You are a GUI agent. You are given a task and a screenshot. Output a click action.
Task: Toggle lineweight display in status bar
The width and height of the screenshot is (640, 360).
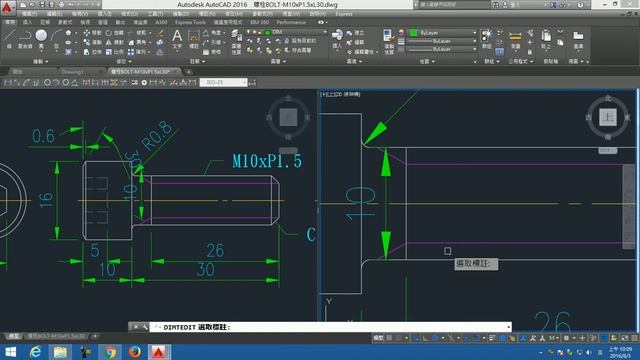click(x=493, y=338)
